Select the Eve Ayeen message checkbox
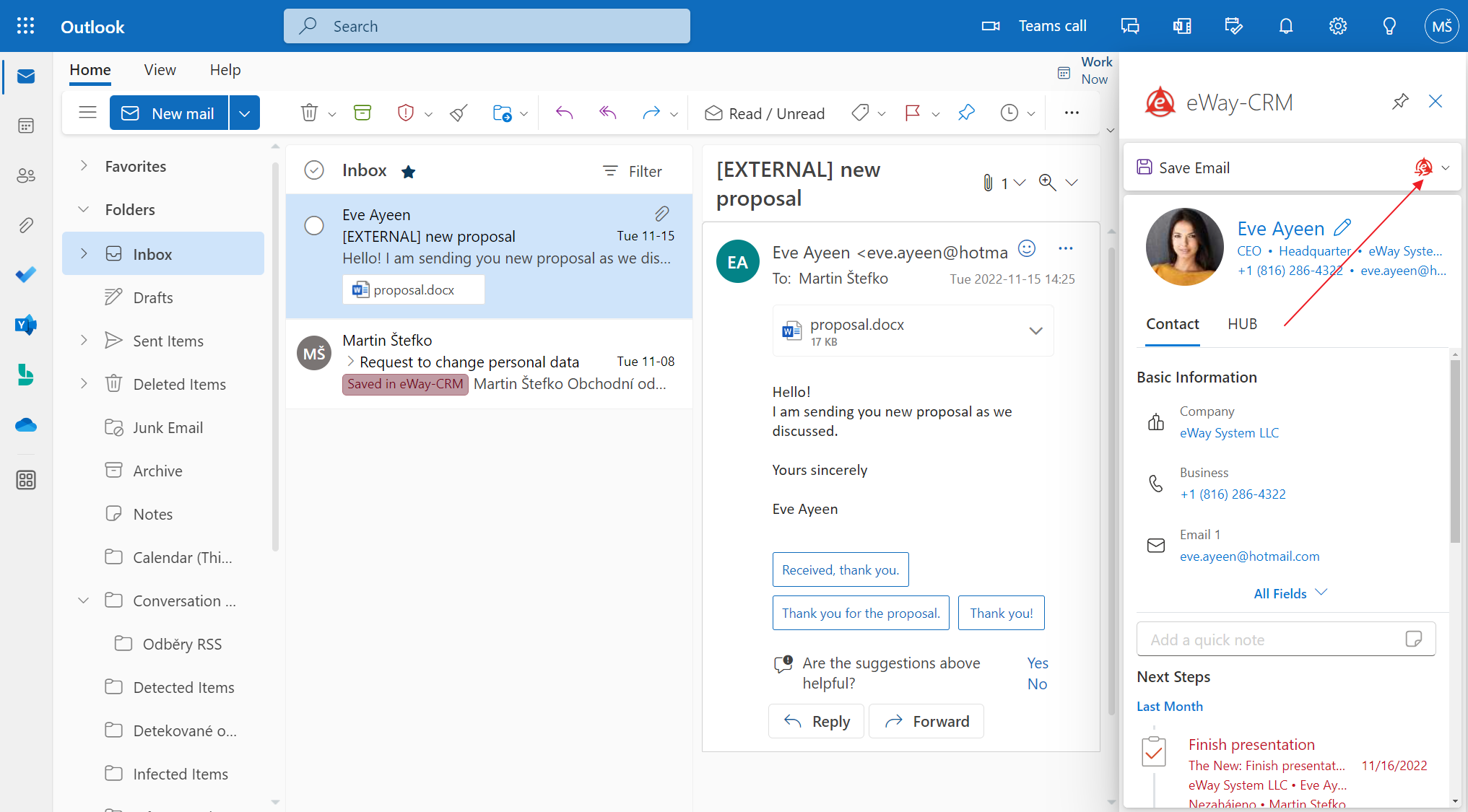 pyautogui.click(x=314, y=225)
